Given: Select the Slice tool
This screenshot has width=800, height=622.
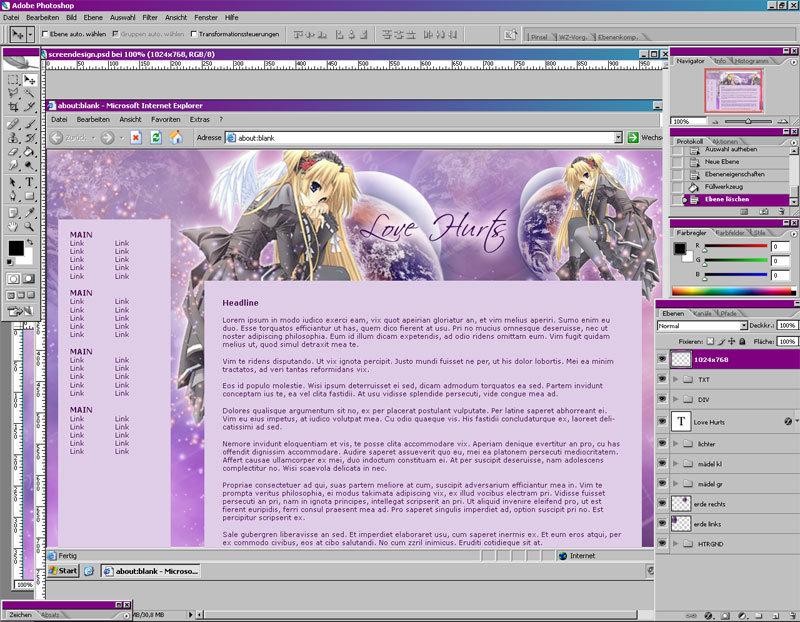Looking at the screenshot, I should coord(29,106).
